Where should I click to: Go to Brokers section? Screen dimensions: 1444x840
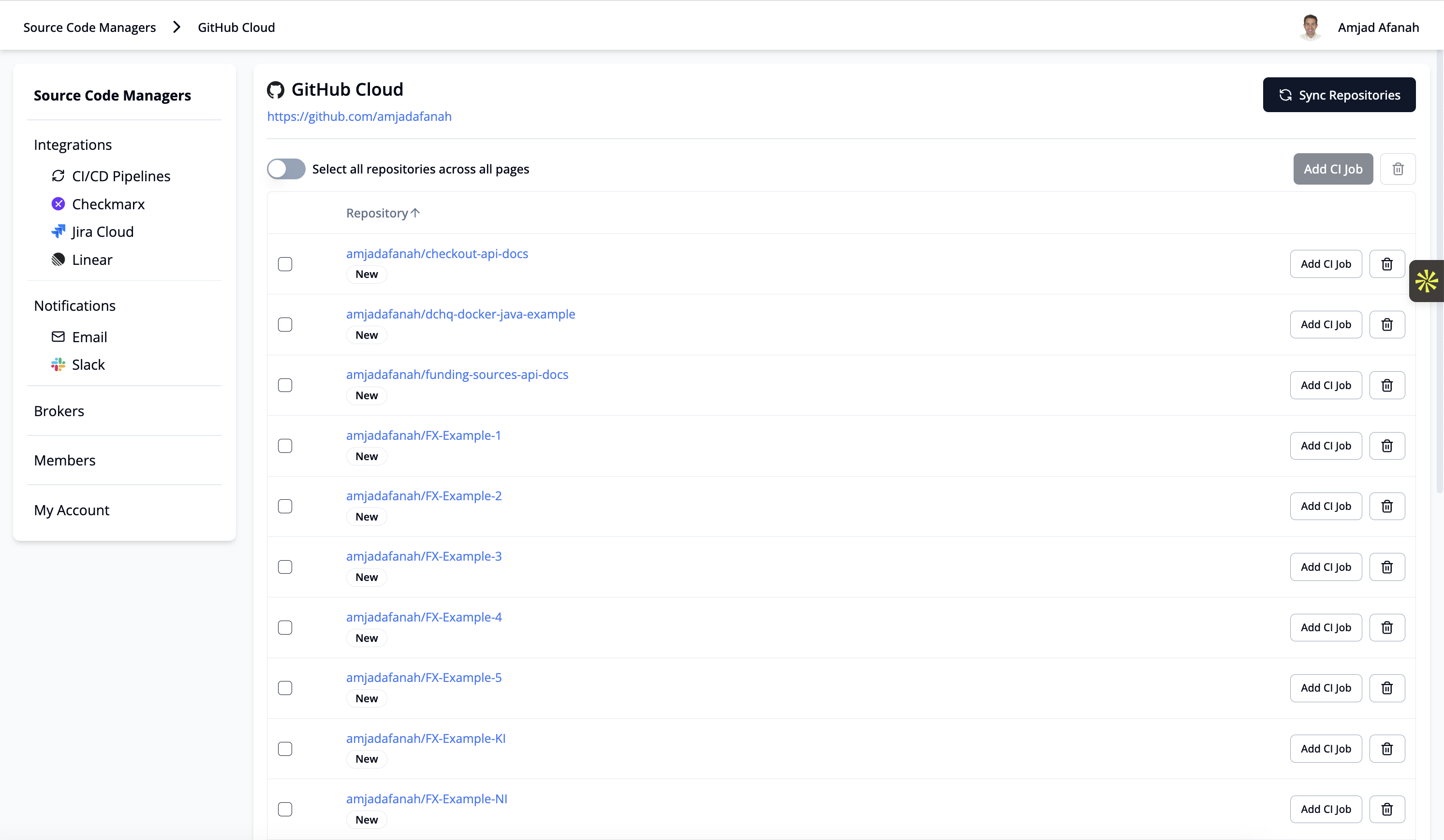(59, 410)
